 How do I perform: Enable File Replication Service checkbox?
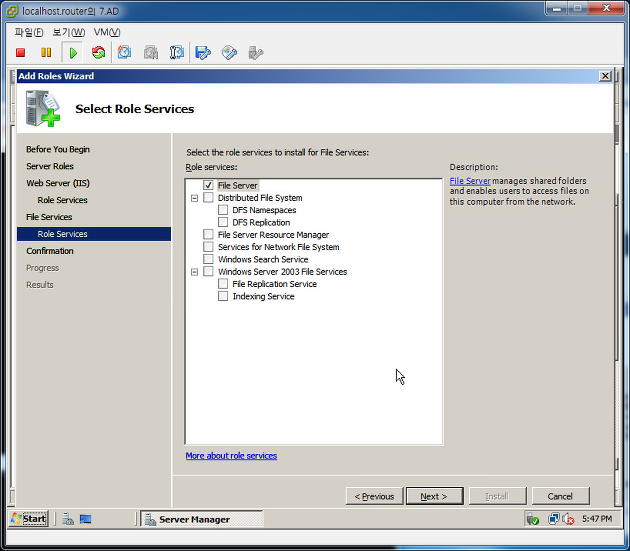pos(223,284)
